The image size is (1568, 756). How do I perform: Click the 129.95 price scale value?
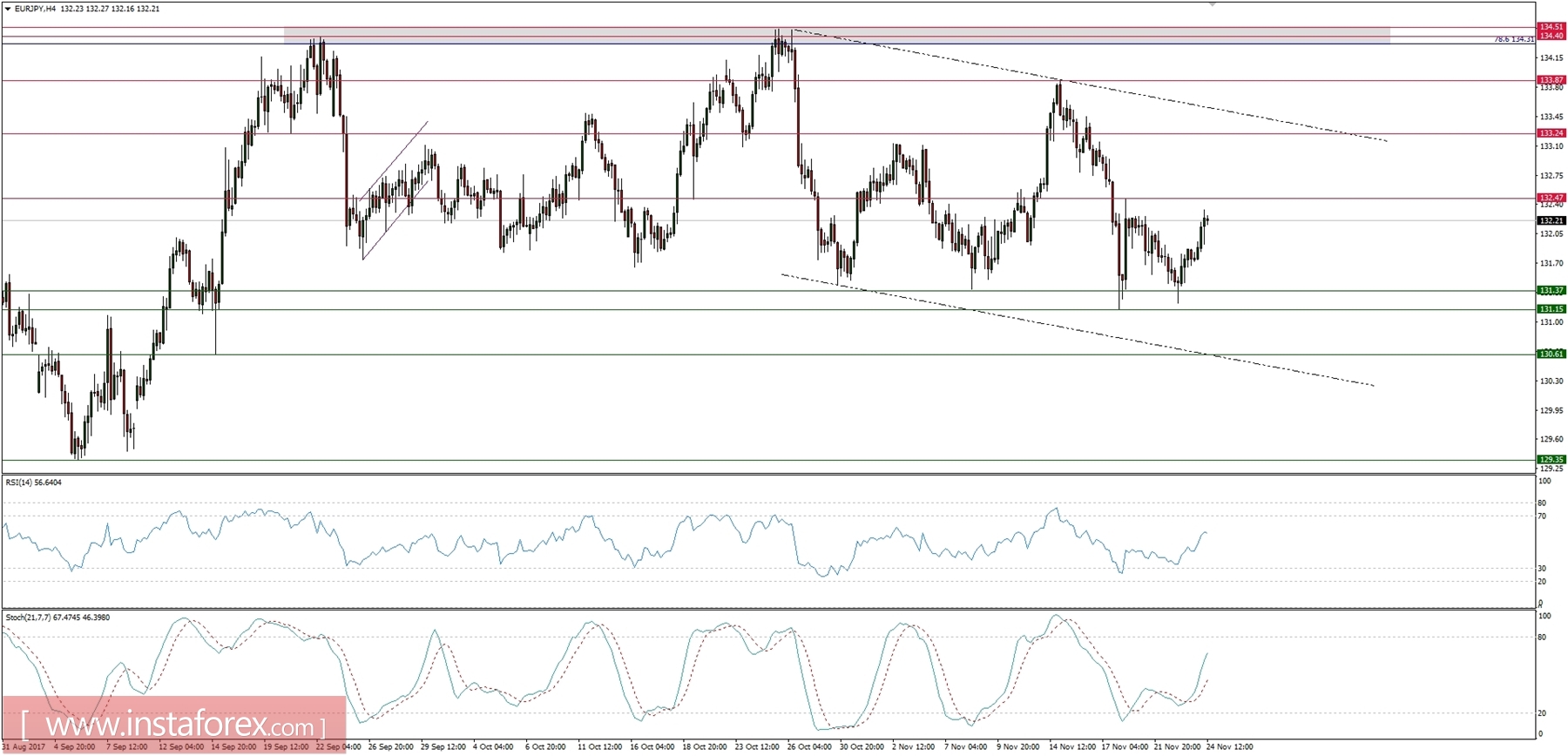click(x=1551, y=410)
